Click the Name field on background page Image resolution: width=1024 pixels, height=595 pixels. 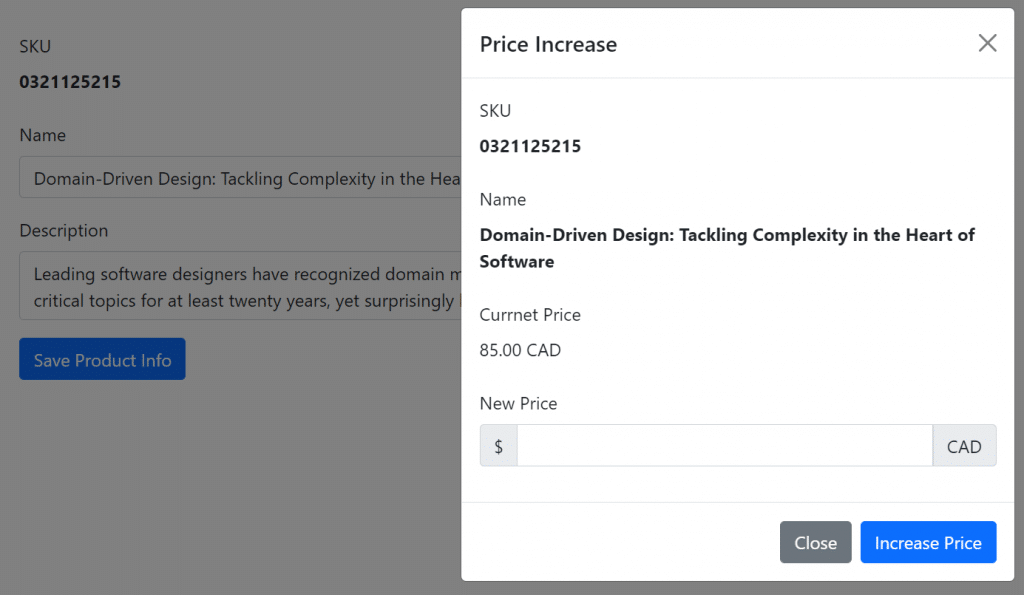coord(240,178)
